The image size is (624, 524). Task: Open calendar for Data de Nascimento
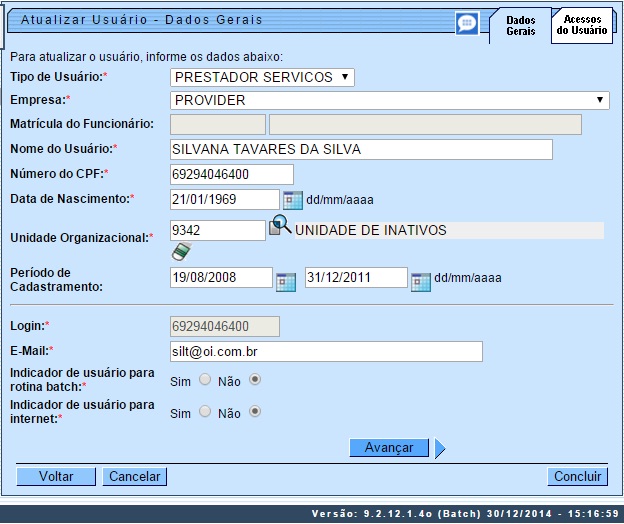(x=293, y=199)
